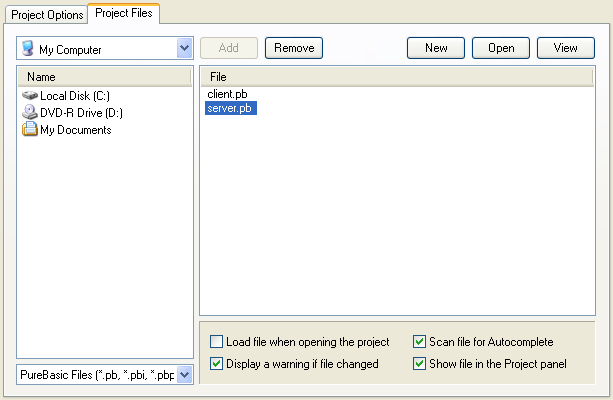This screenshot has width=613, height=400.
Task: Switch to the Project Options tab
Action: tap(47, 14)
